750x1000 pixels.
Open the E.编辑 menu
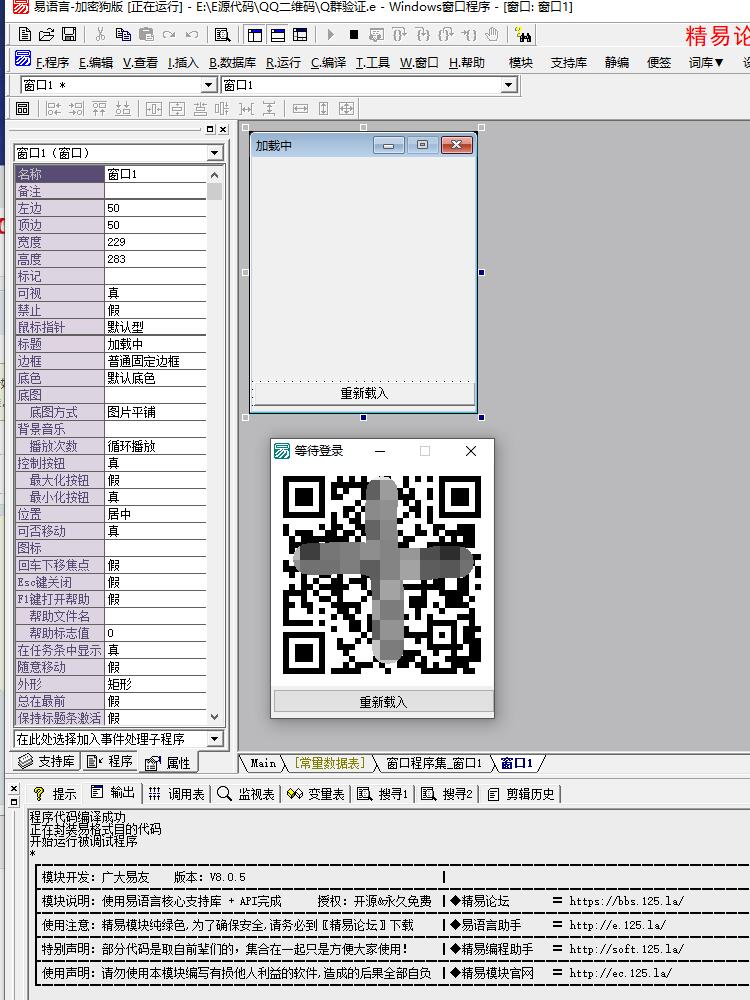[96, 62]
